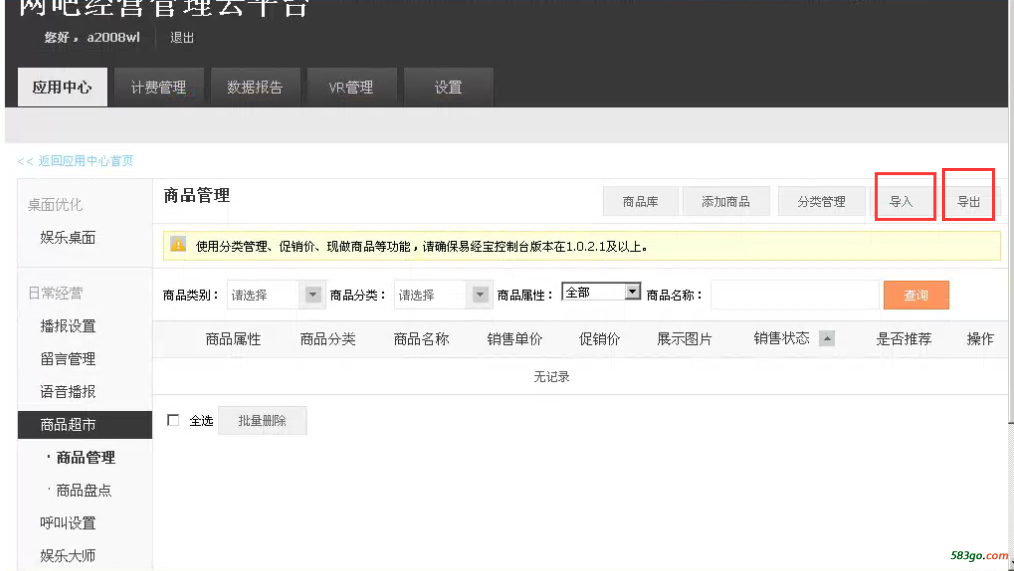Open 分类管理 button
The height and width of the screenshot is (571, 1014).
(x=821, y=201)
